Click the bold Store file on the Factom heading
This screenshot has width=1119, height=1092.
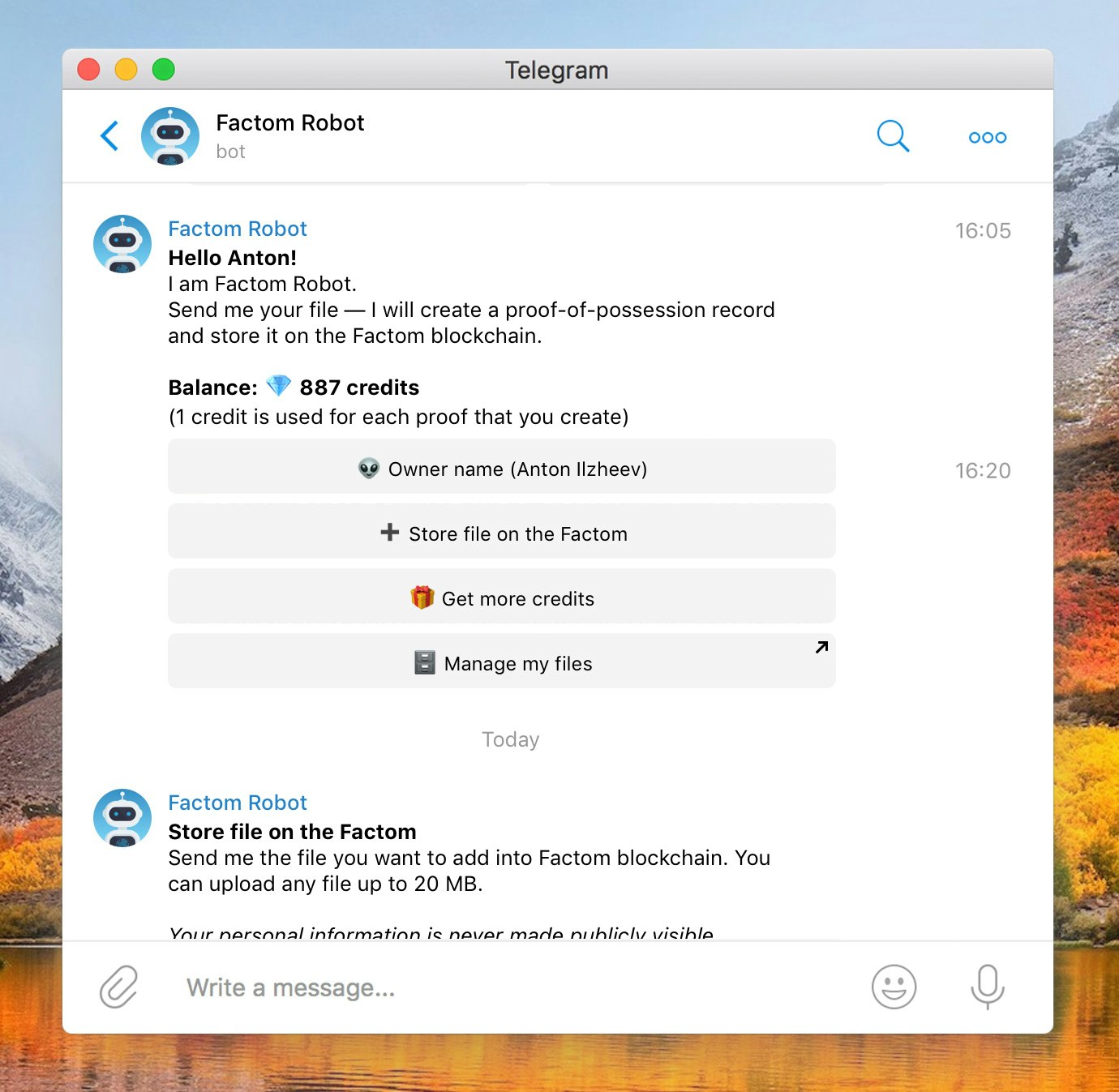(292, 832)
